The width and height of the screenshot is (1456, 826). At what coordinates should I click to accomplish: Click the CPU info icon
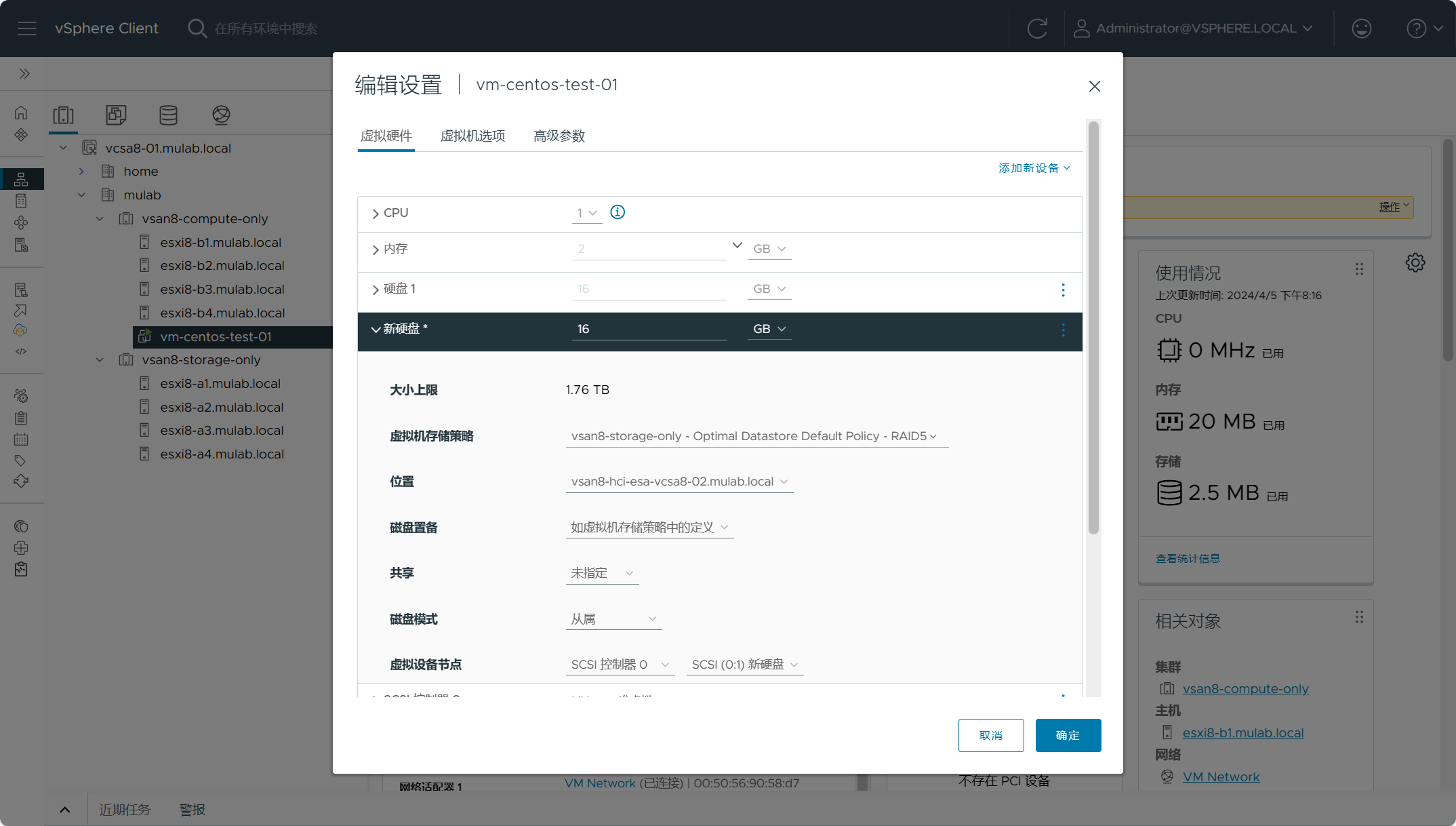tap(618, 212)
